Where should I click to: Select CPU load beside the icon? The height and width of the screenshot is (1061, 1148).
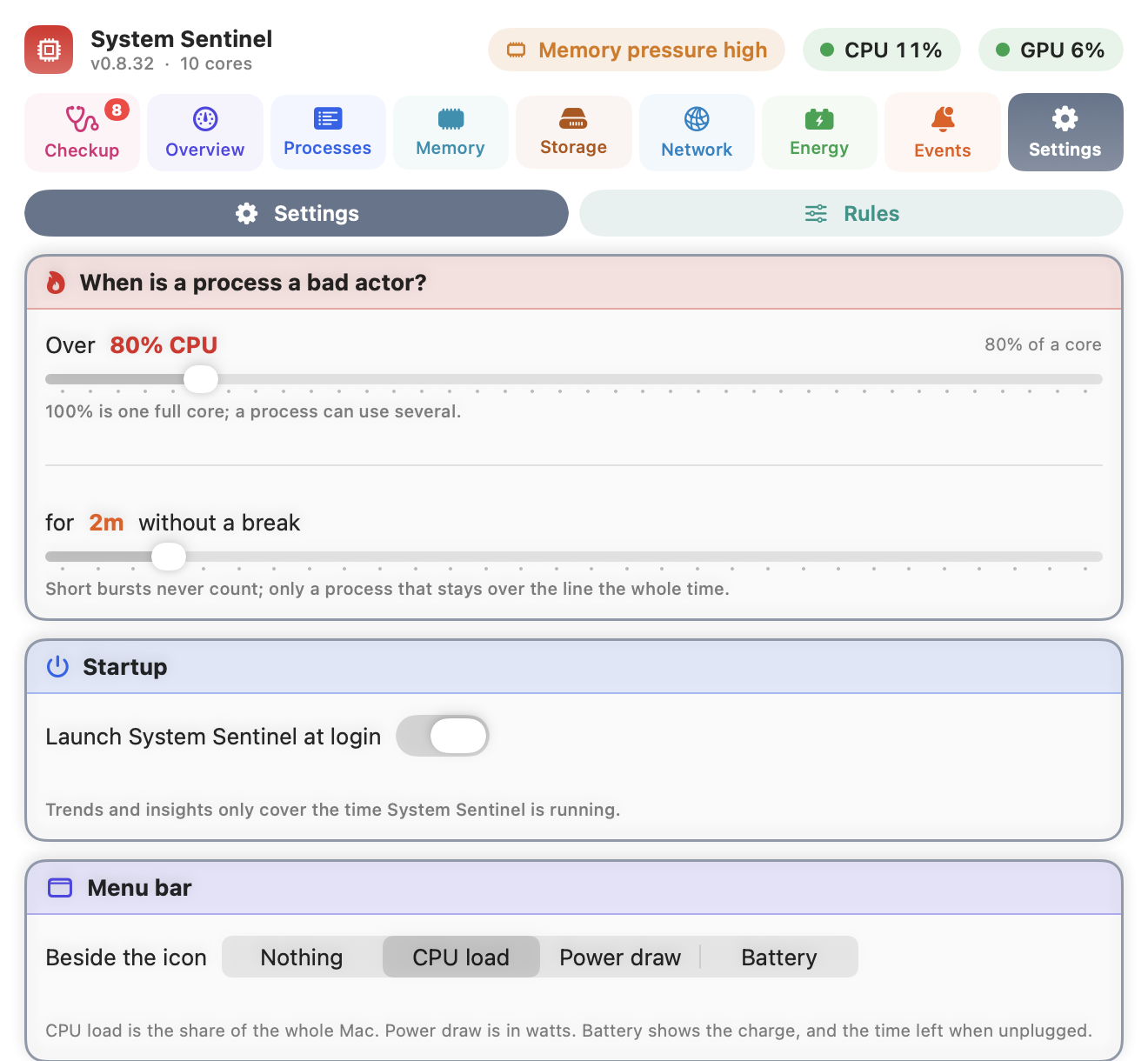(x=461, y=958)
